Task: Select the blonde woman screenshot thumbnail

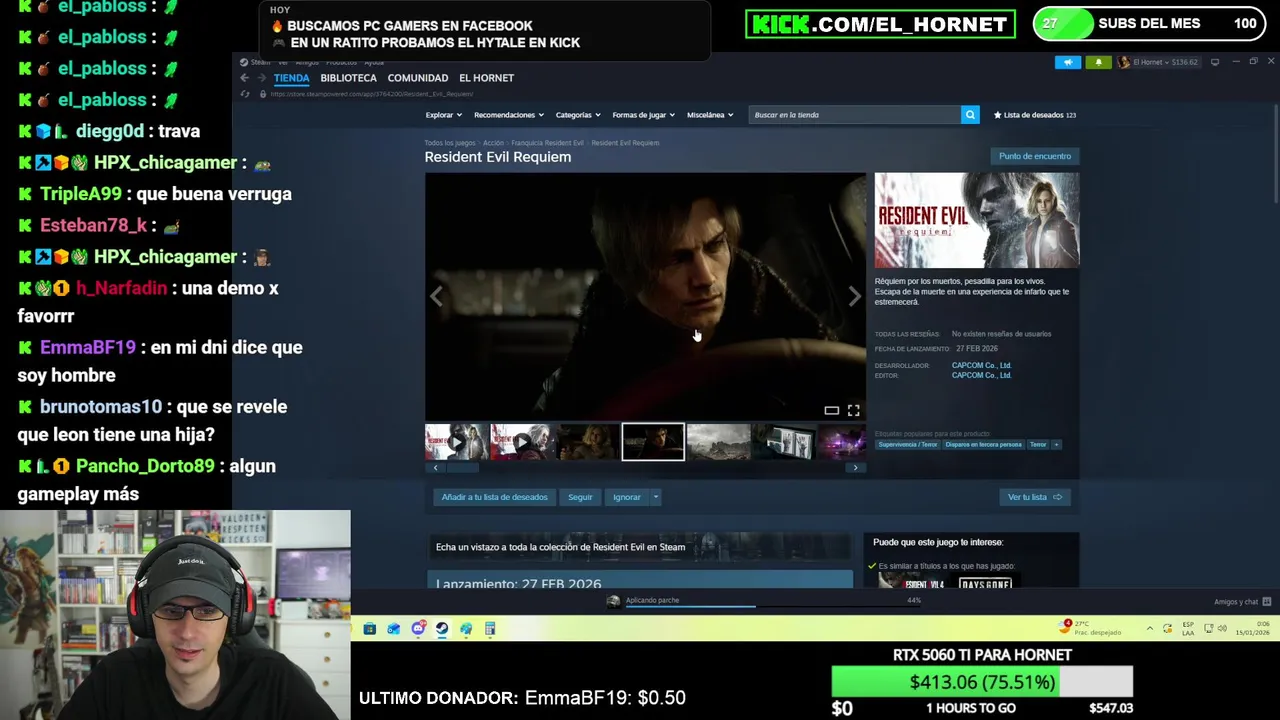Action: point(587,442)
